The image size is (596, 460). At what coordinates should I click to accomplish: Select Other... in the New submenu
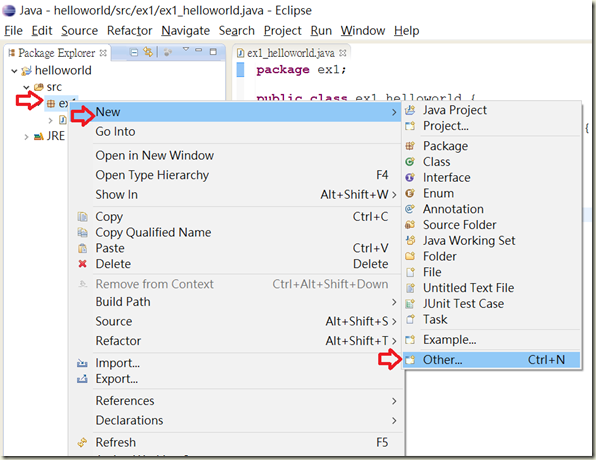(x=492, y=360)
